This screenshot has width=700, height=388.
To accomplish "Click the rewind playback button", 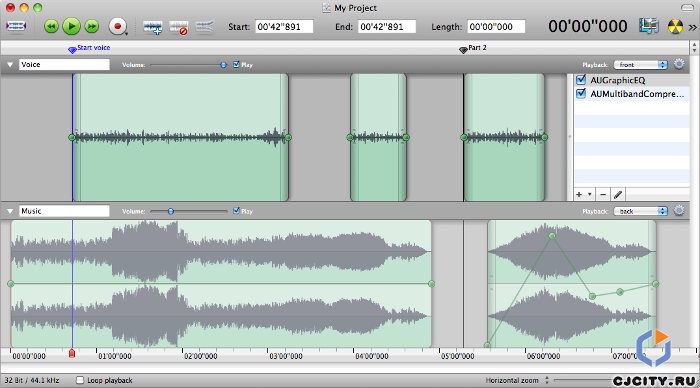I will pyautogui.click(x=51, y=27).
